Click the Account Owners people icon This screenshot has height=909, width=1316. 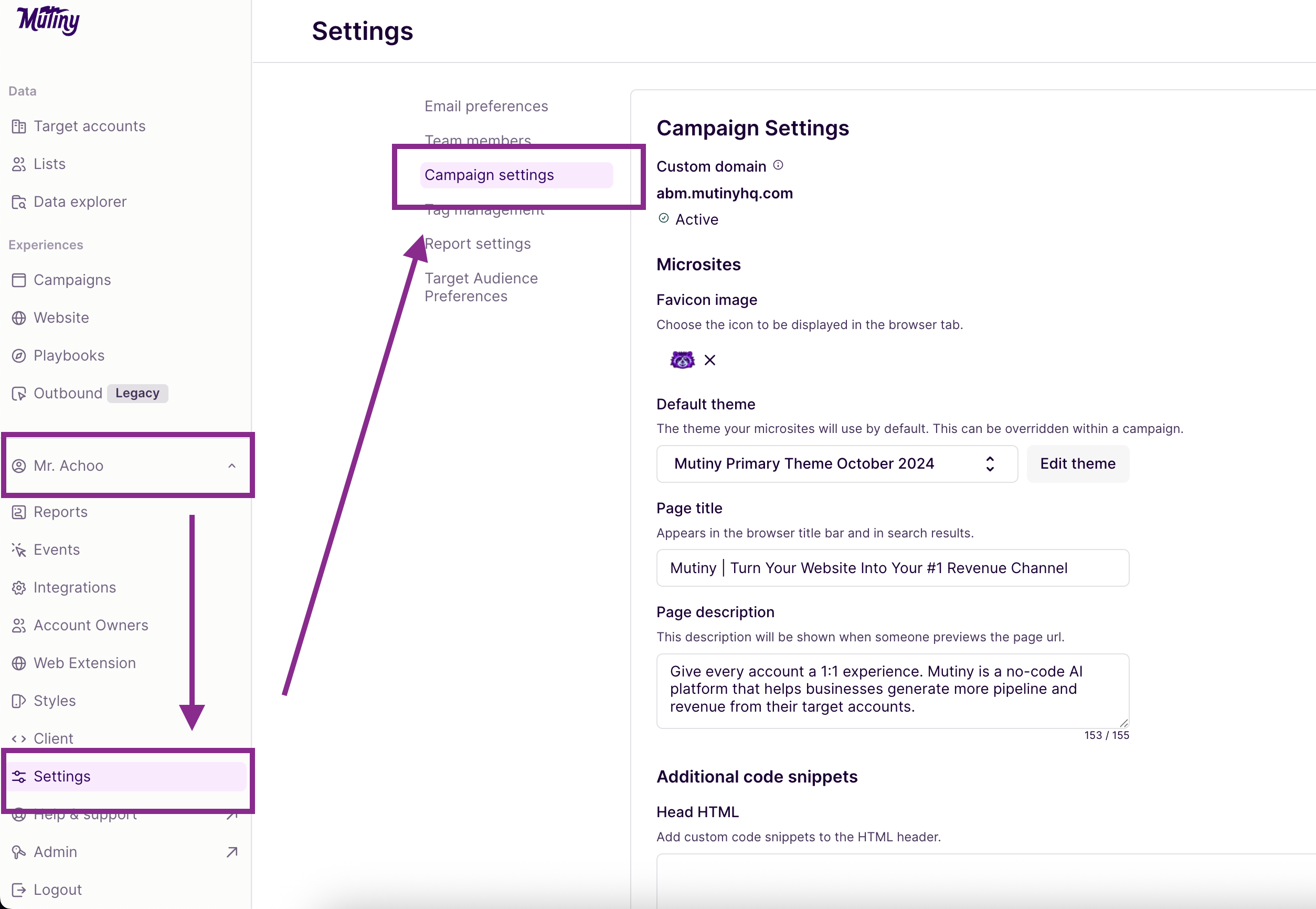[x=19, y=626]
